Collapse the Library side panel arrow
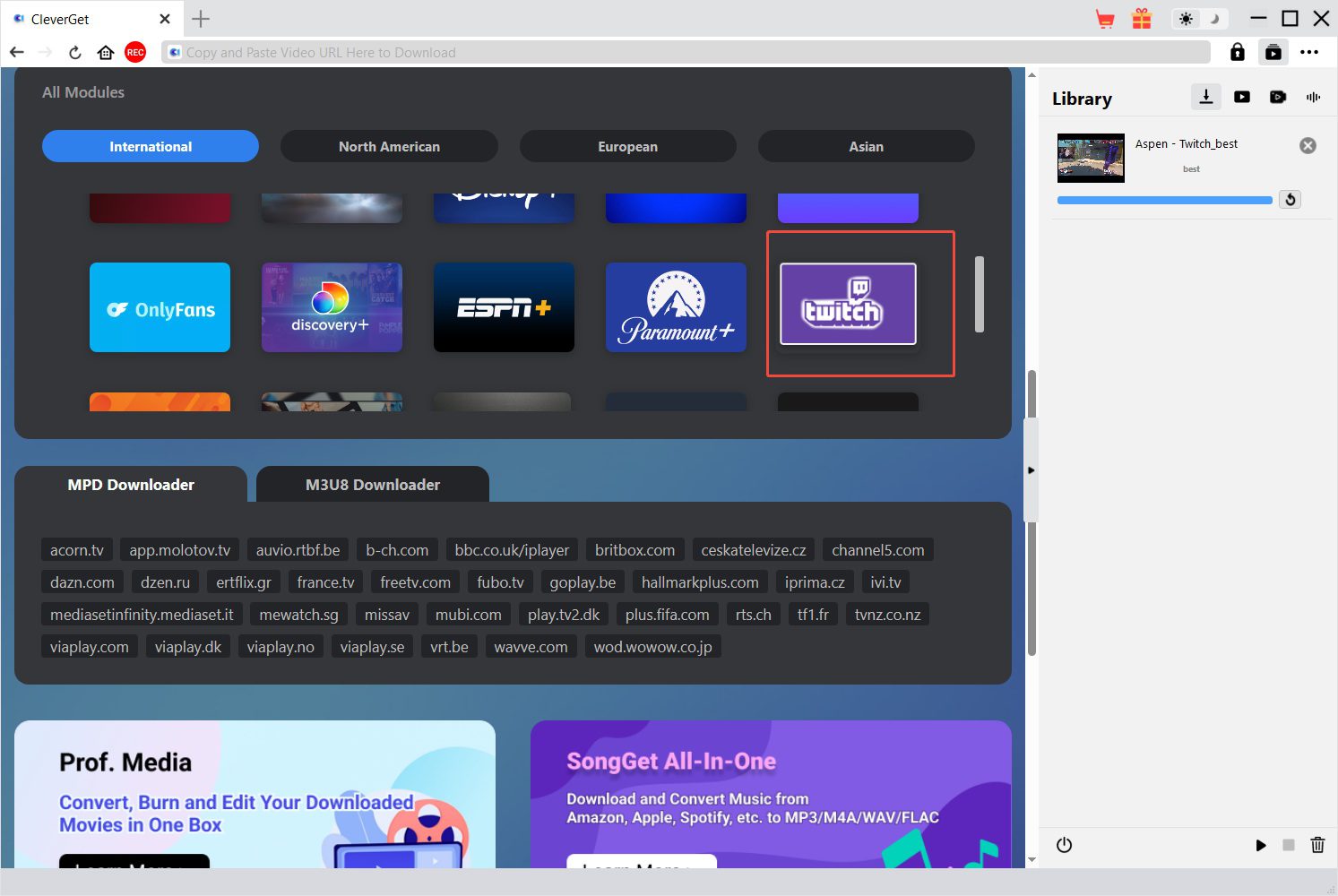 click(1031, 470)
